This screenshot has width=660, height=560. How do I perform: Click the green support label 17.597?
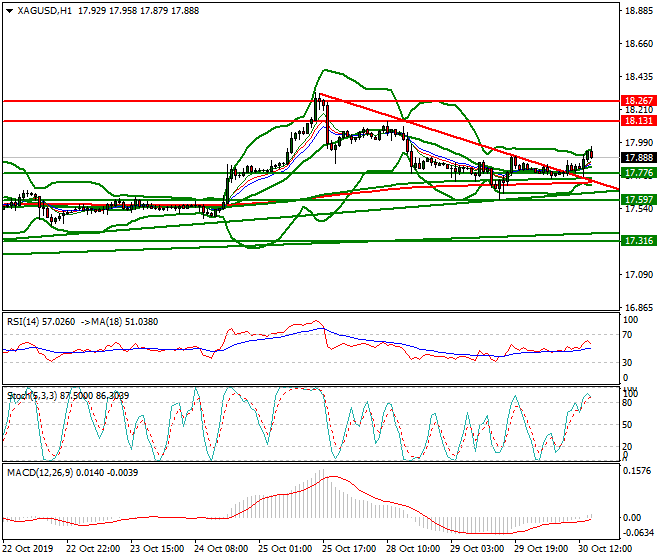(x=639, y=200)
